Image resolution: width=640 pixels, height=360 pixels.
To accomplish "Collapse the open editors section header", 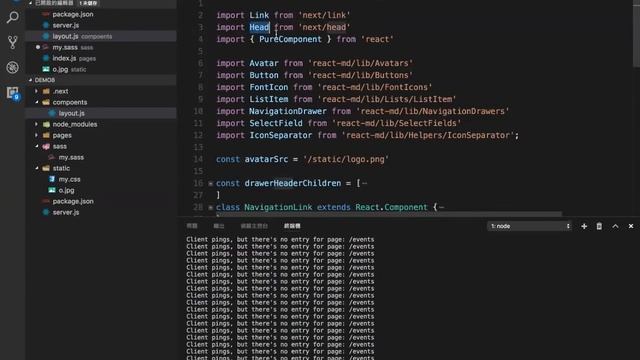I will coord(102,3).
